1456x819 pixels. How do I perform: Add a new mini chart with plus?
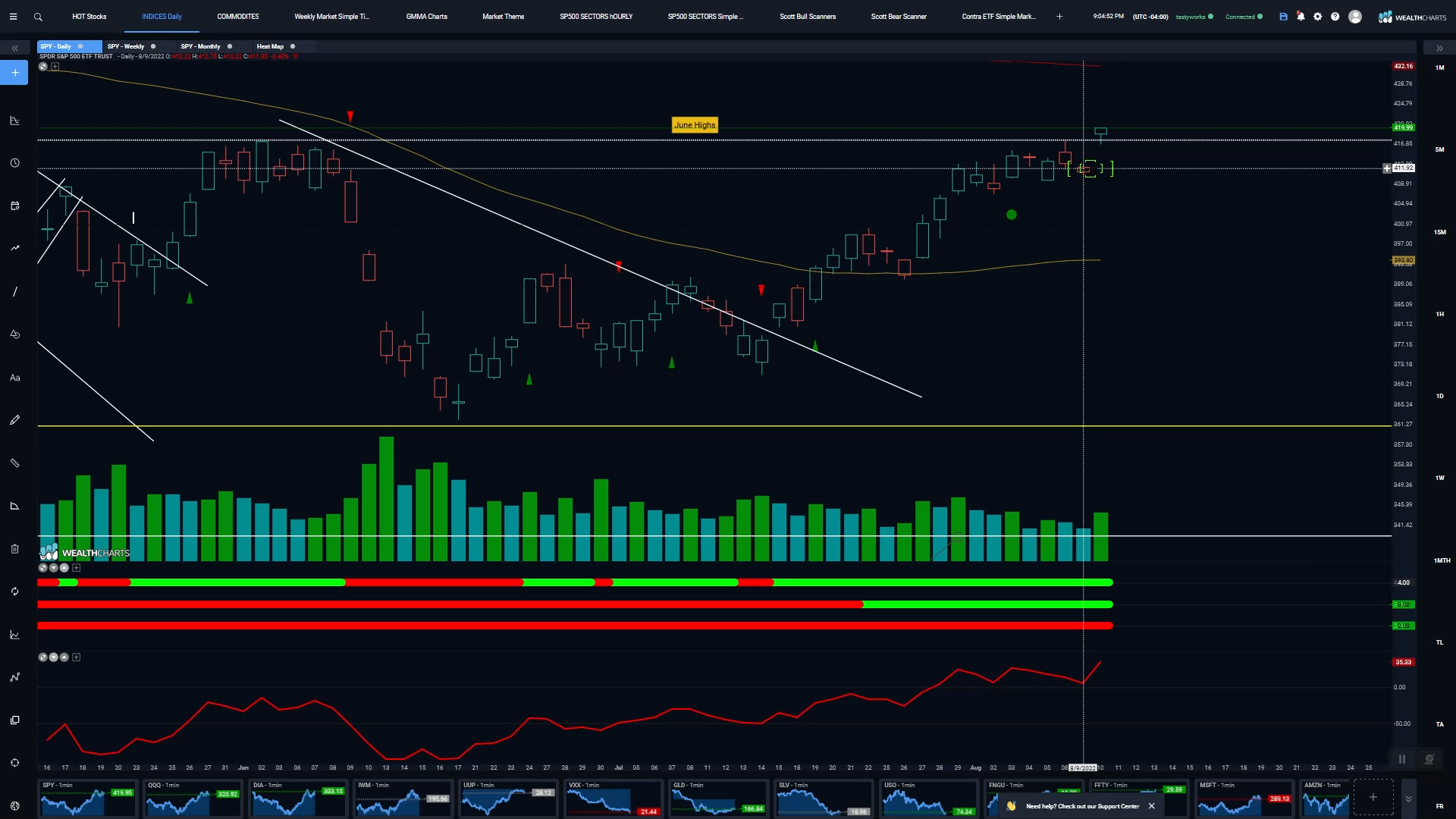coord(1373,797)
